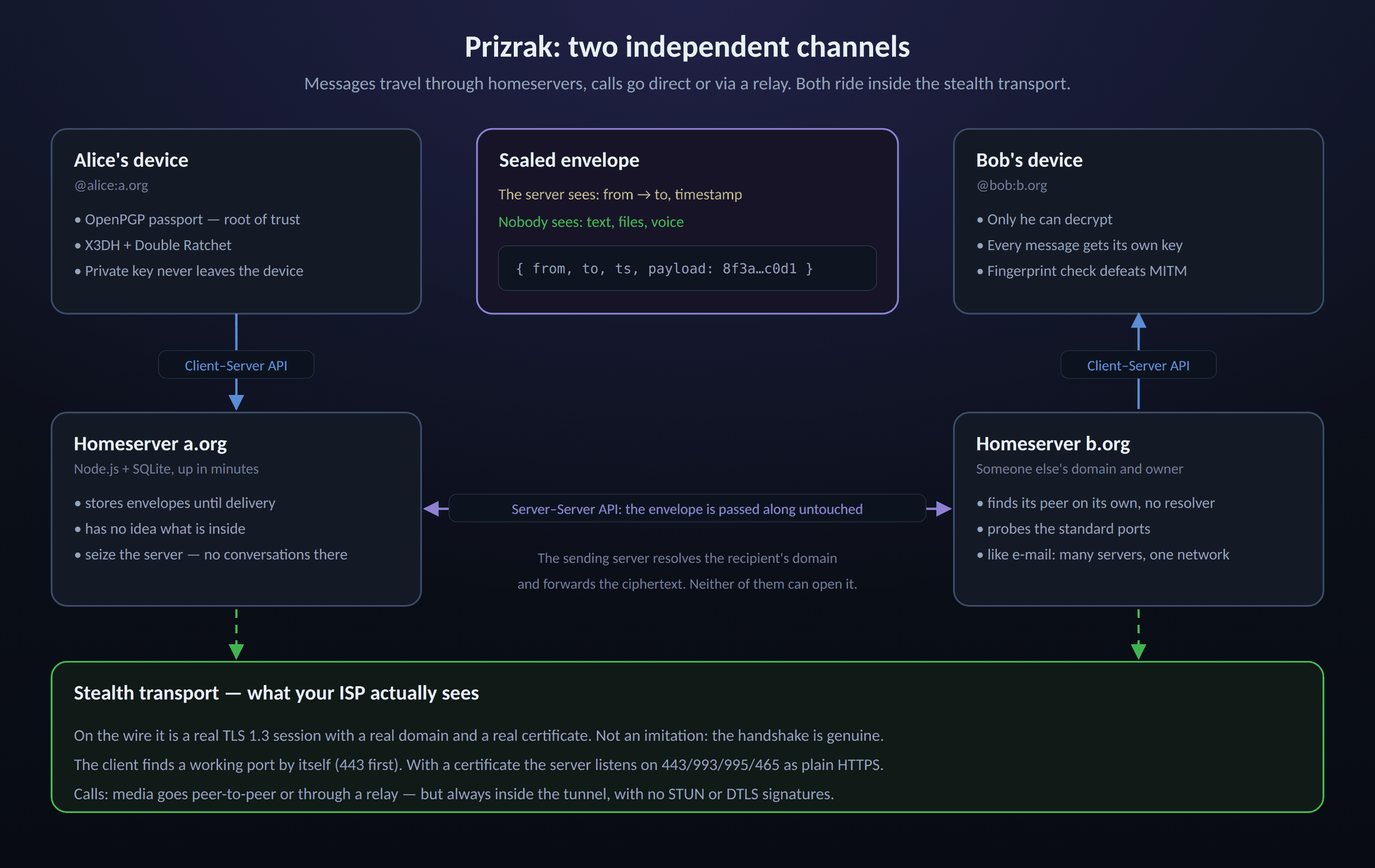Select the "Bob's device" heading
This screenshot has height=868, width=1375.
(x=1029, y=160)
